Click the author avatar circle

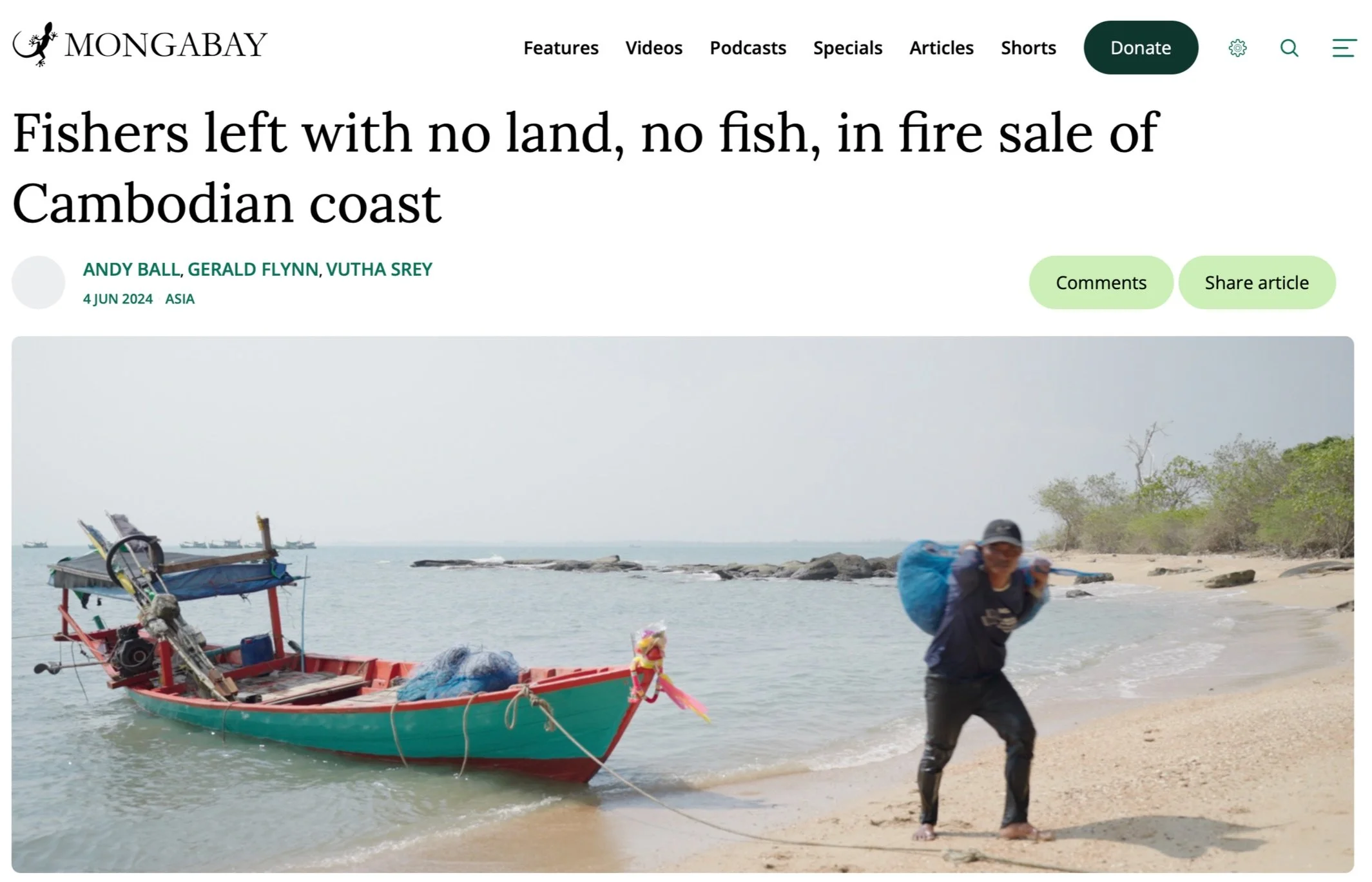[39, 282]
